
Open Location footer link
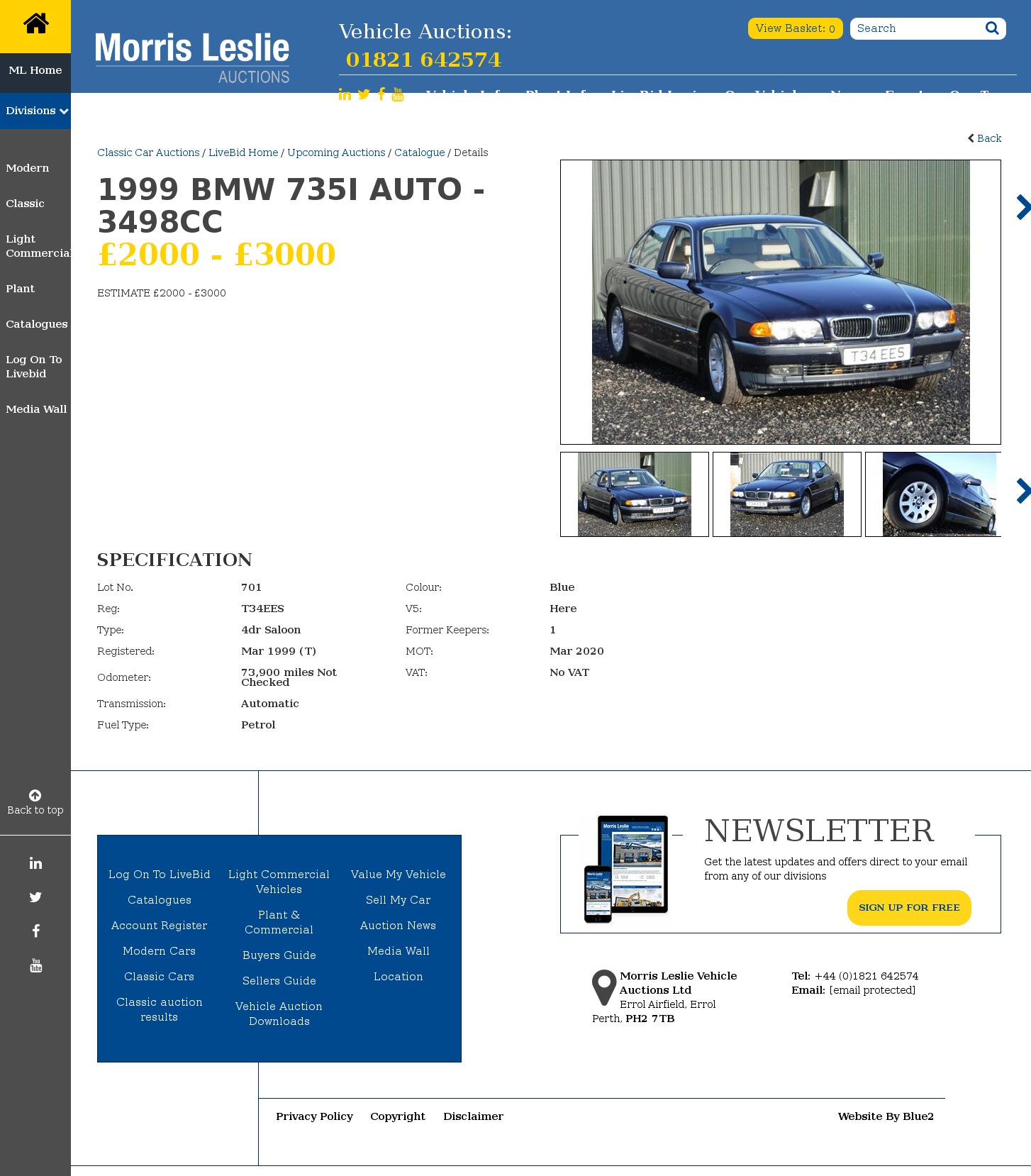pos(399,977)
